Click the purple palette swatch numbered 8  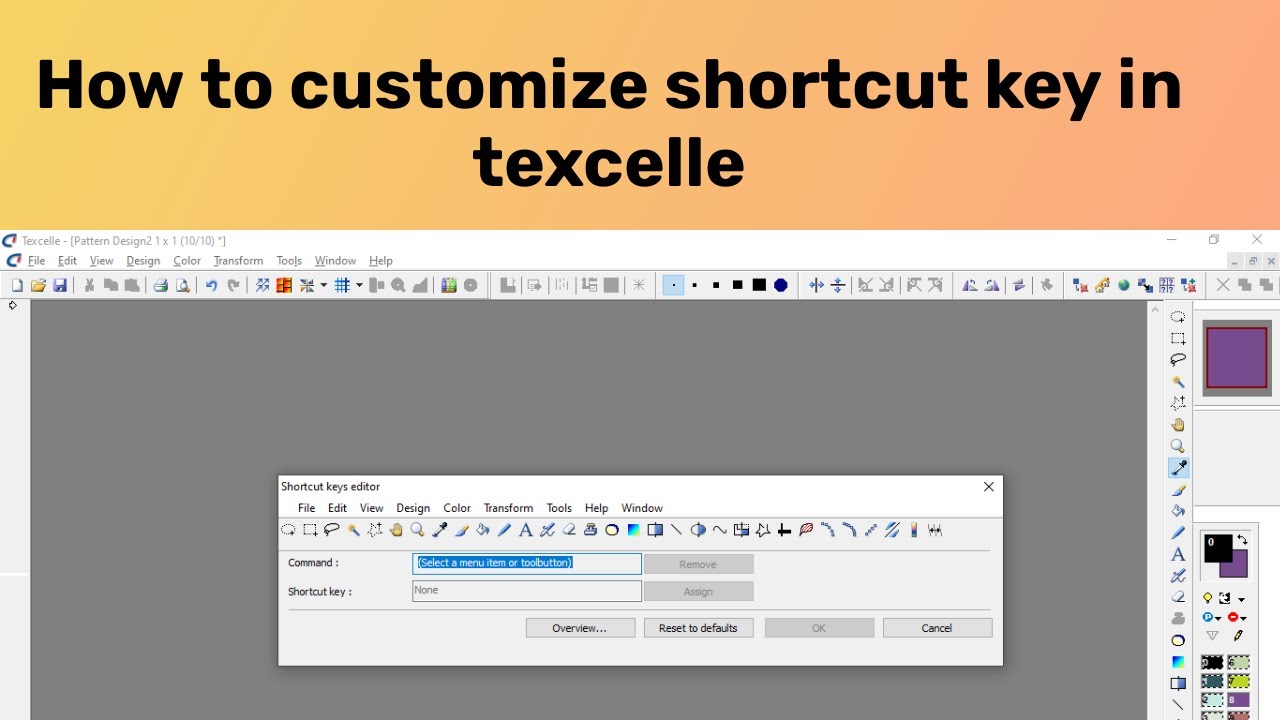(x=1238, y=700)
